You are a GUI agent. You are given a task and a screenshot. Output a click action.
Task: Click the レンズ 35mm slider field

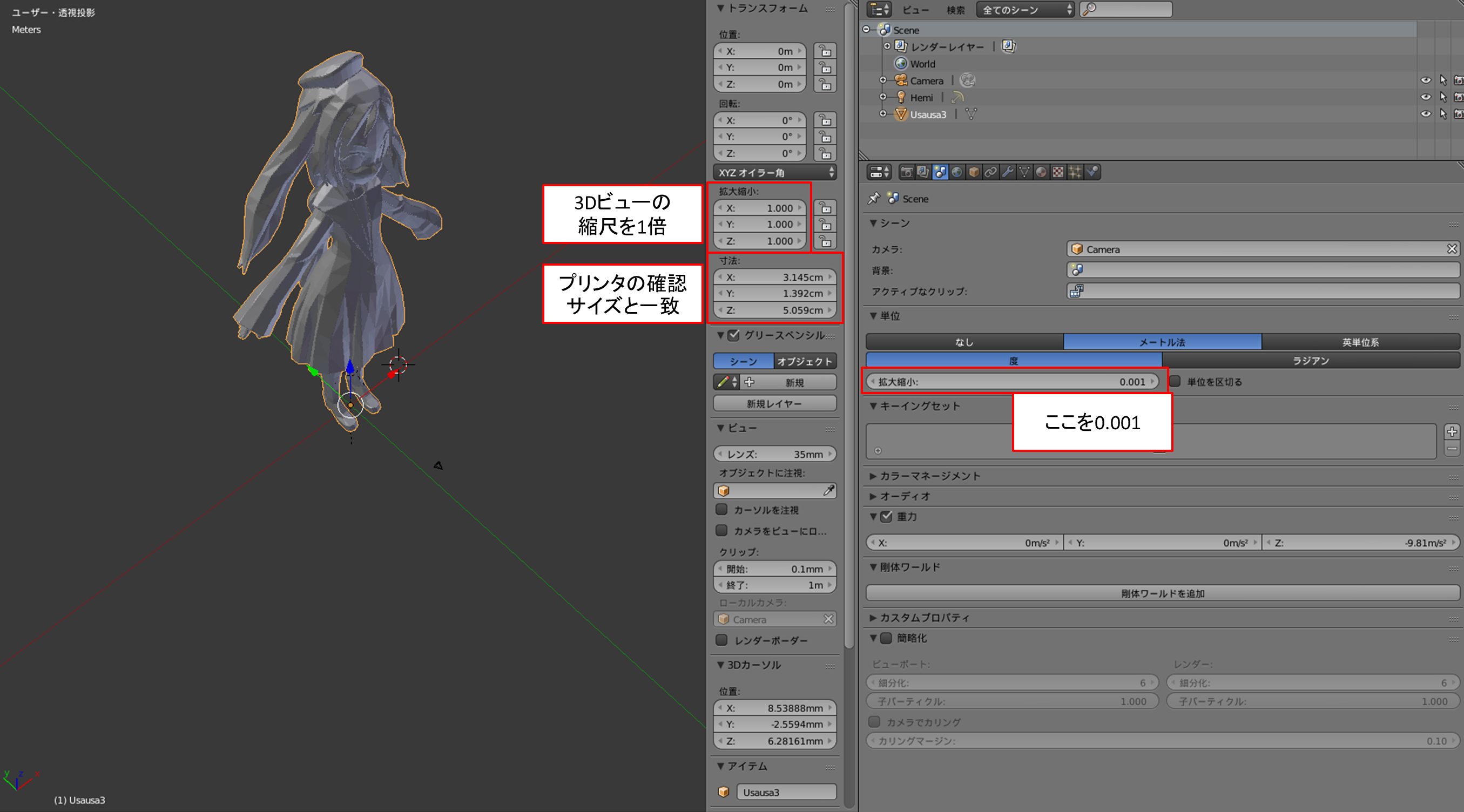pos(774,454)
